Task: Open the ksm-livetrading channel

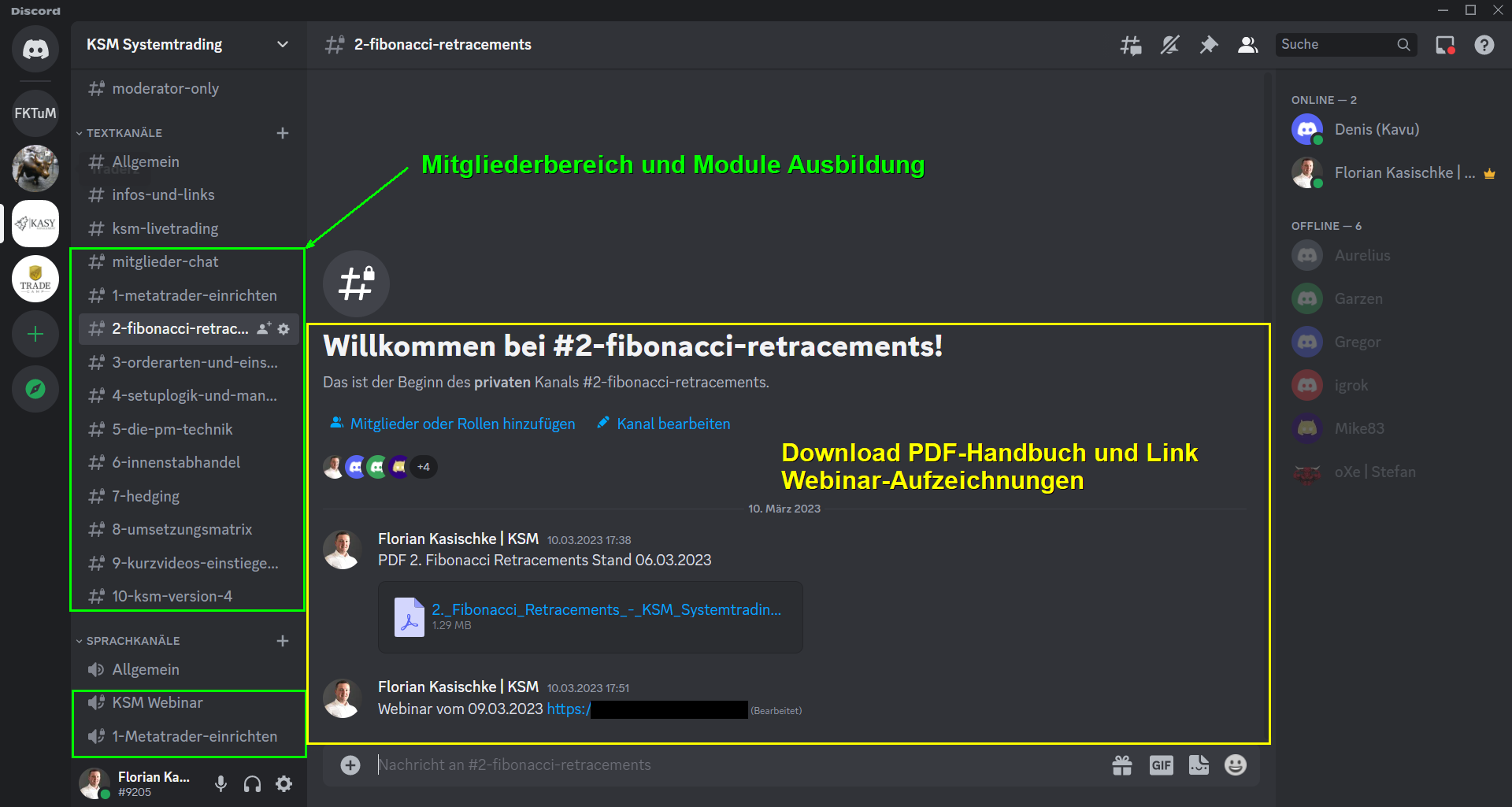Action: tap(188, 228)
